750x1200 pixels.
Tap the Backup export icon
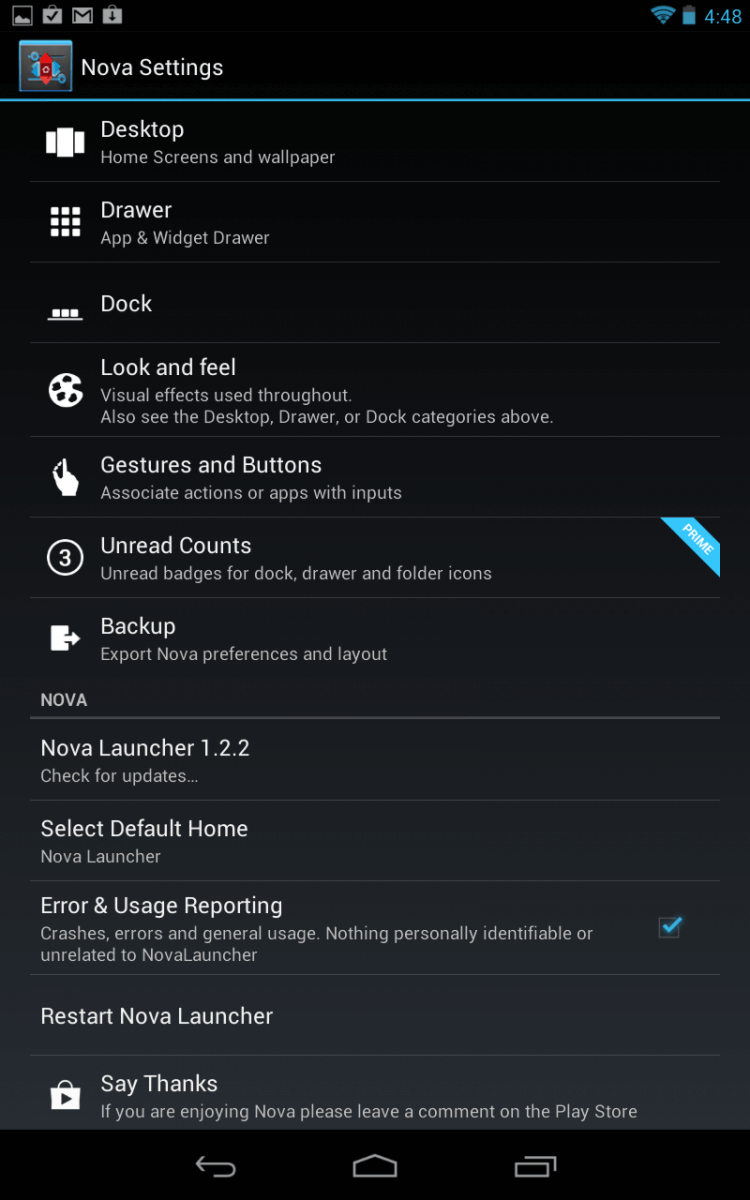(x=65, y=638)
